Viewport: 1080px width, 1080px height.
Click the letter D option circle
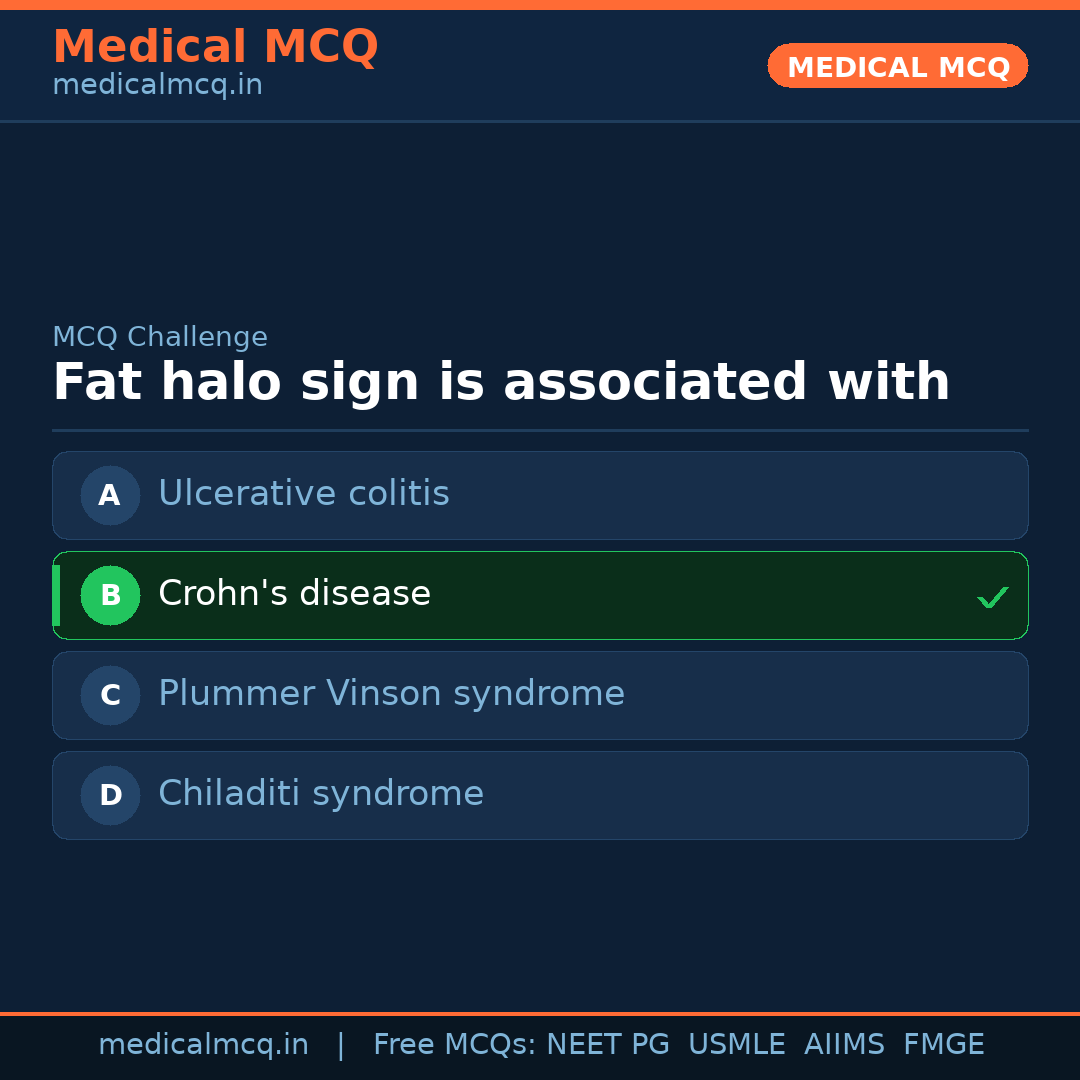pyautogui.click(x=110, y=795)
